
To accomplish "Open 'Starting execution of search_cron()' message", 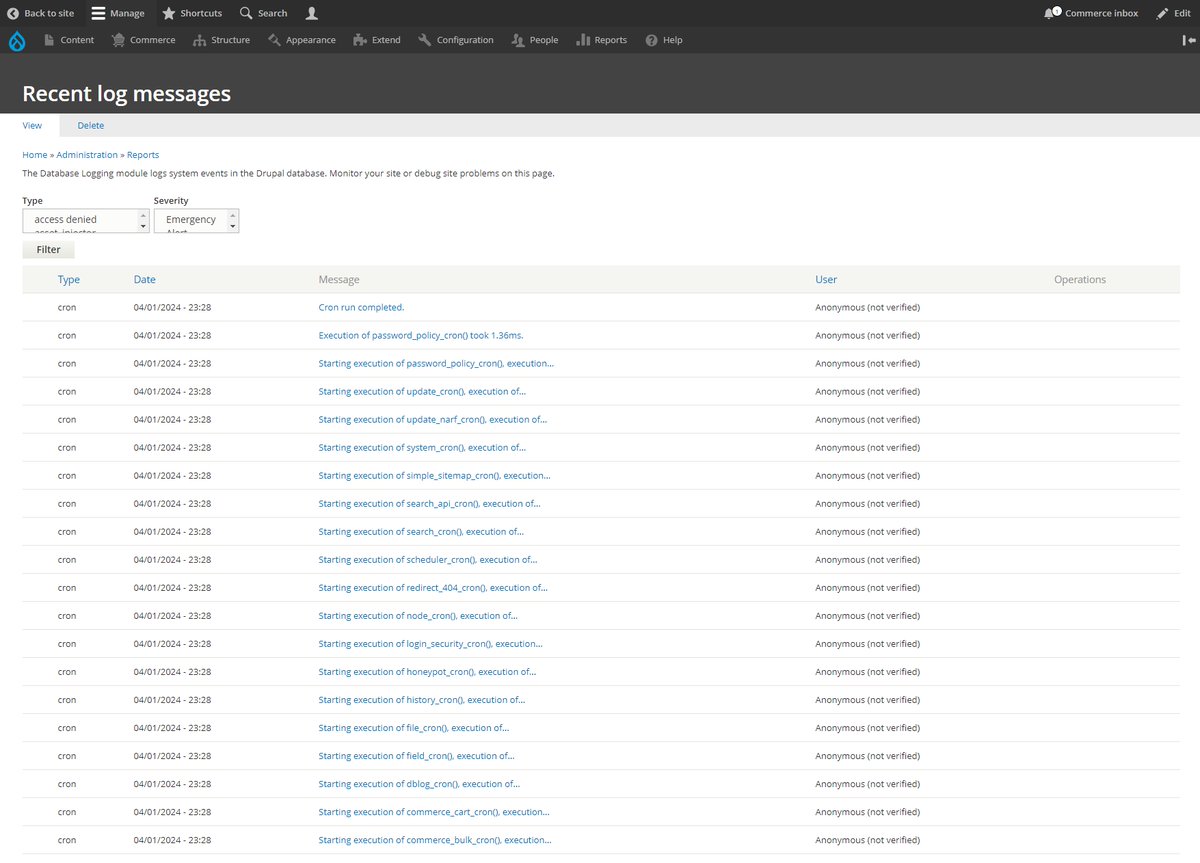I will (x=421, y=532).
